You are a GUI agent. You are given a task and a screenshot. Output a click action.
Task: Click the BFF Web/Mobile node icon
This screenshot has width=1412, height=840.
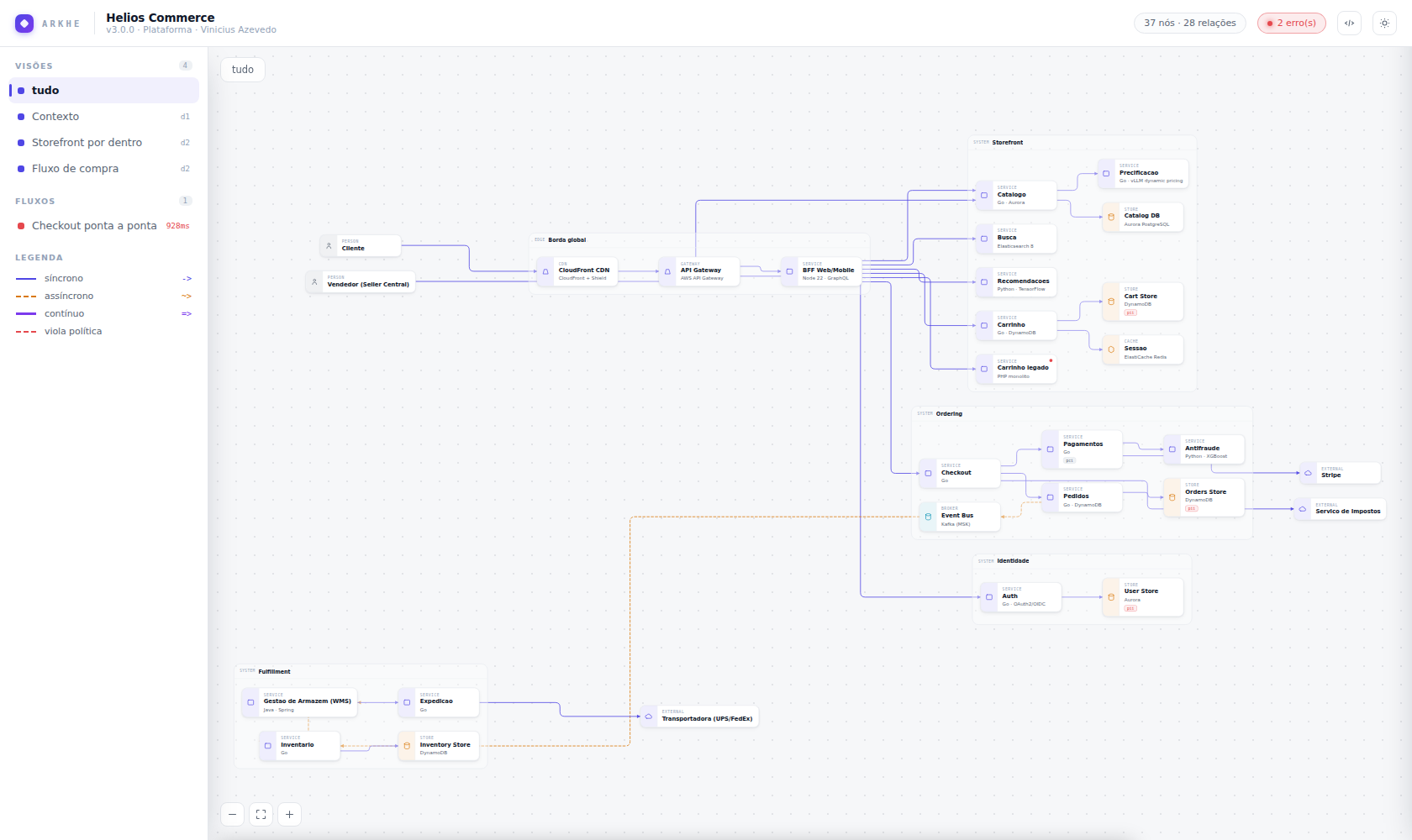coord(789,272)
